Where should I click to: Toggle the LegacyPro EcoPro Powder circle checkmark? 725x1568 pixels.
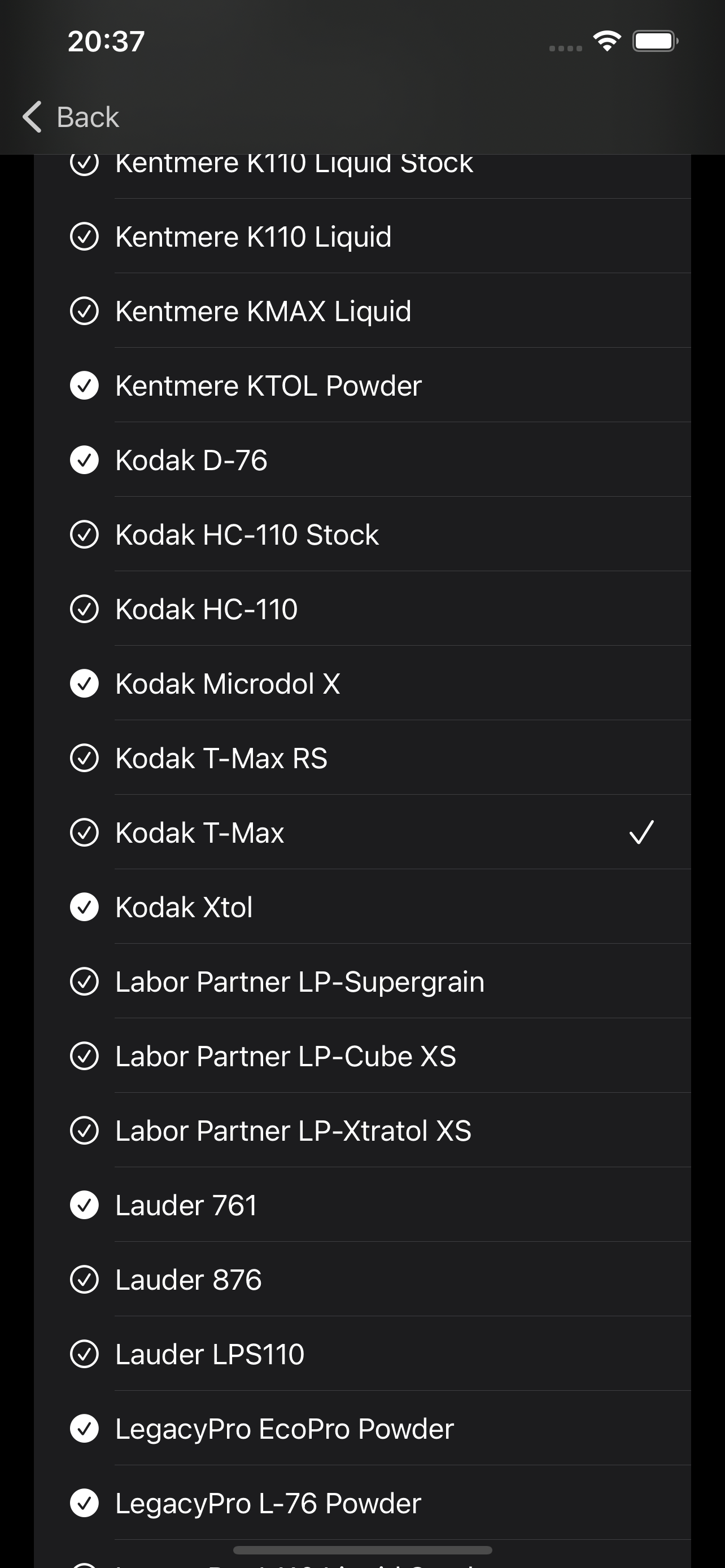(84, 1429)
